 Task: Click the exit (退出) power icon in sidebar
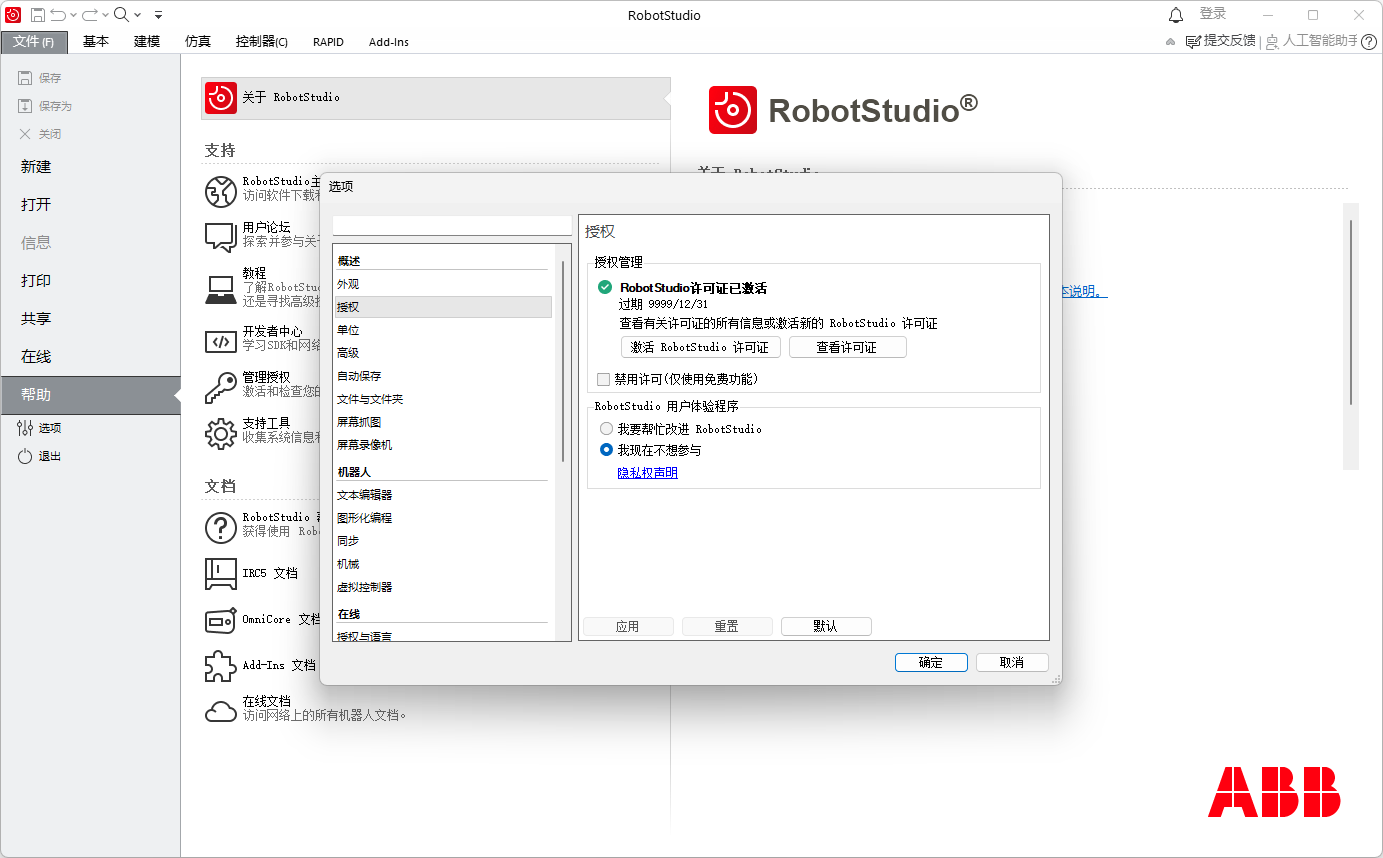point(25,456)
